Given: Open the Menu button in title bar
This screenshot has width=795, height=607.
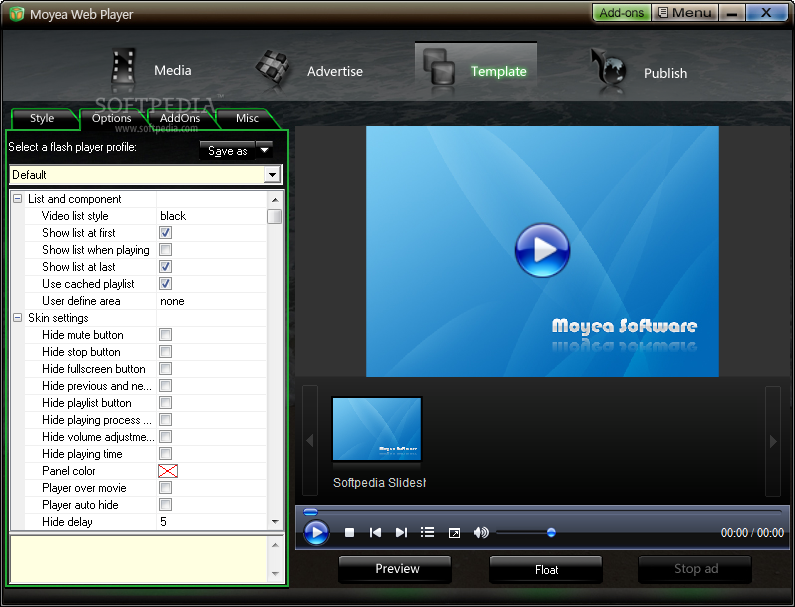Looking at the screenshot, I should coord(684,13).
